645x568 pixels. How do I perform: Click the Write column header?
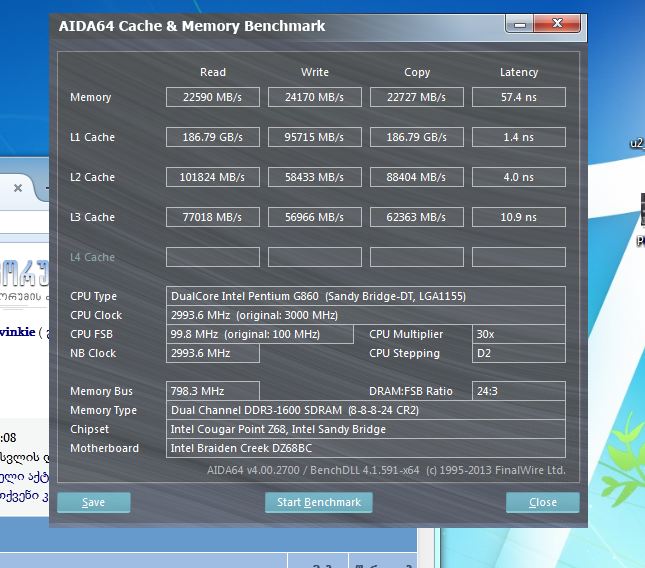point(315,72)
